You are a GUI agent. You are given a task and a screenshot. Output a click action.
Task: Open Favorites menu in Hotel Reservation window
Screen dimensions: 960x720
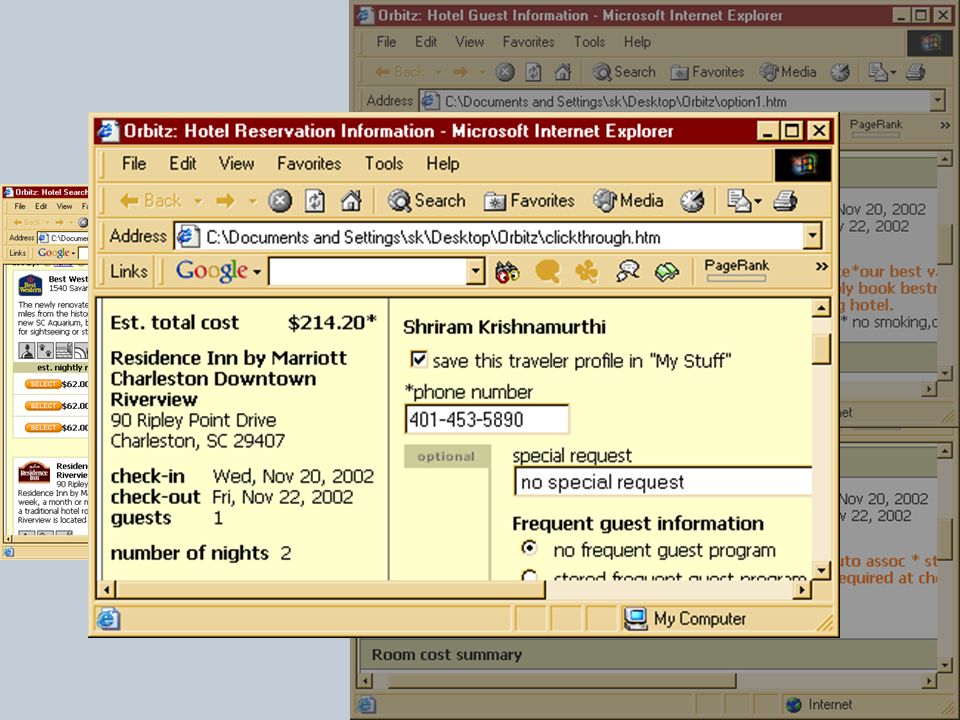pos(309,163)
